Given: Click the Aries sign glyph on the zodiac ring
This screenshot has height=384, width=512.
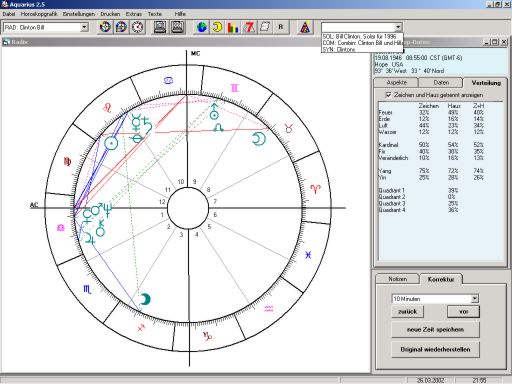Looking at the screenshot, I should point(315,189).
